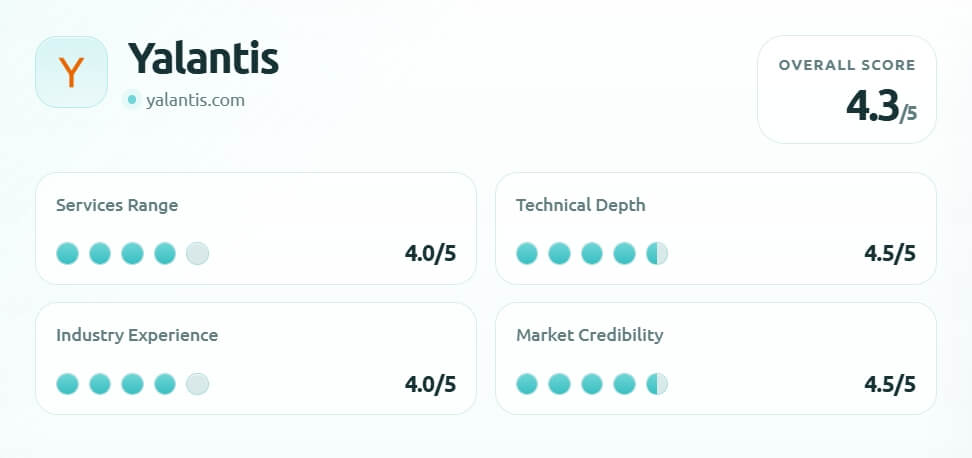Select the Overall Score 4.3/5 card
Viewport: 972px width, 458px height.
[846, 89]
